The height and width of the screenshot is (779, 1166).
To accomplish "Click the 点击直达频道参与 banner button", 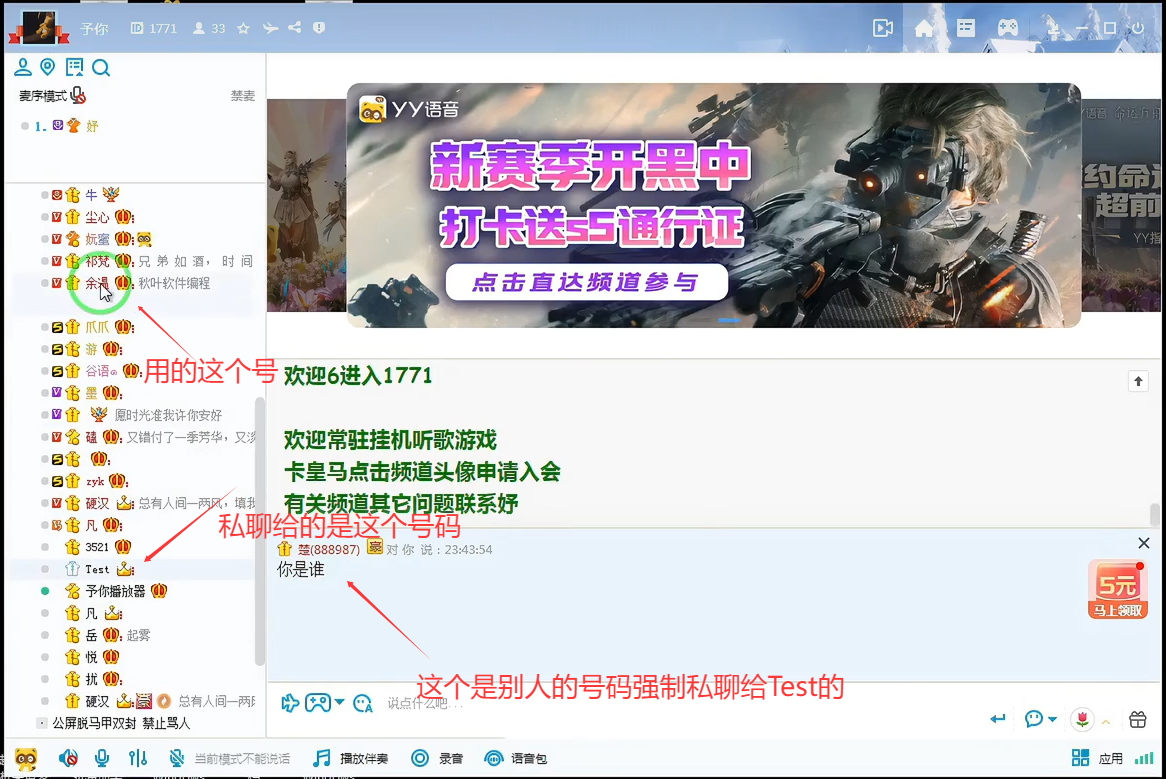I will [586, 283].
